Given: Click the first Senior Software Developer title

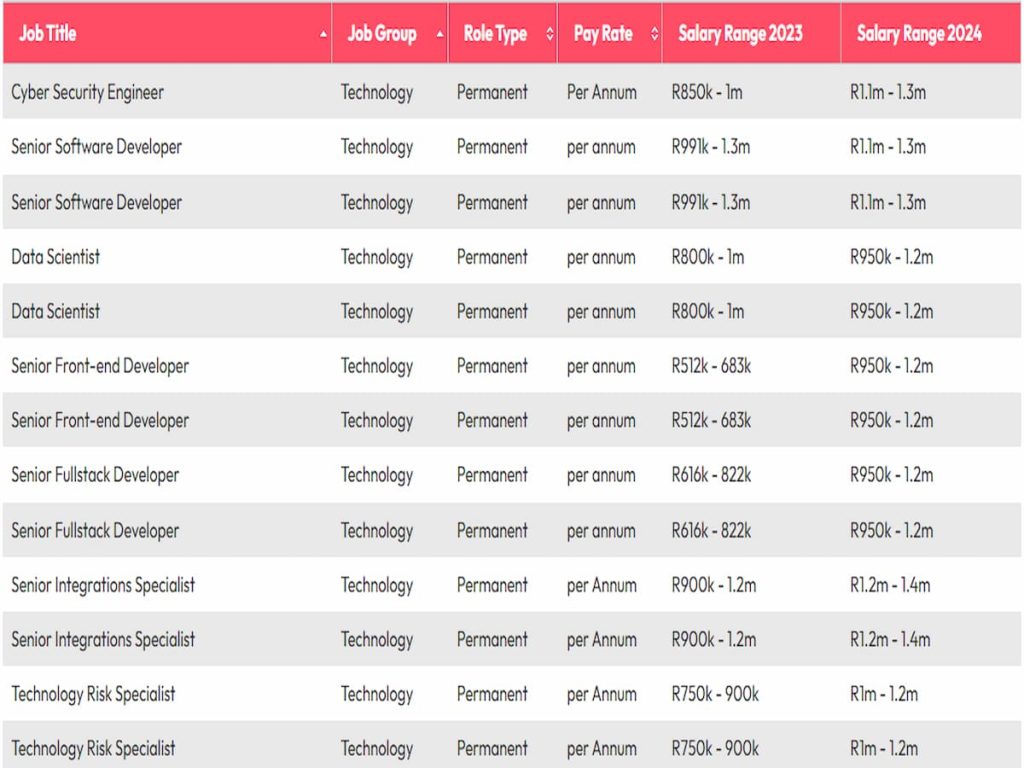Looking at the screenshot, I should tap(96, 147).
